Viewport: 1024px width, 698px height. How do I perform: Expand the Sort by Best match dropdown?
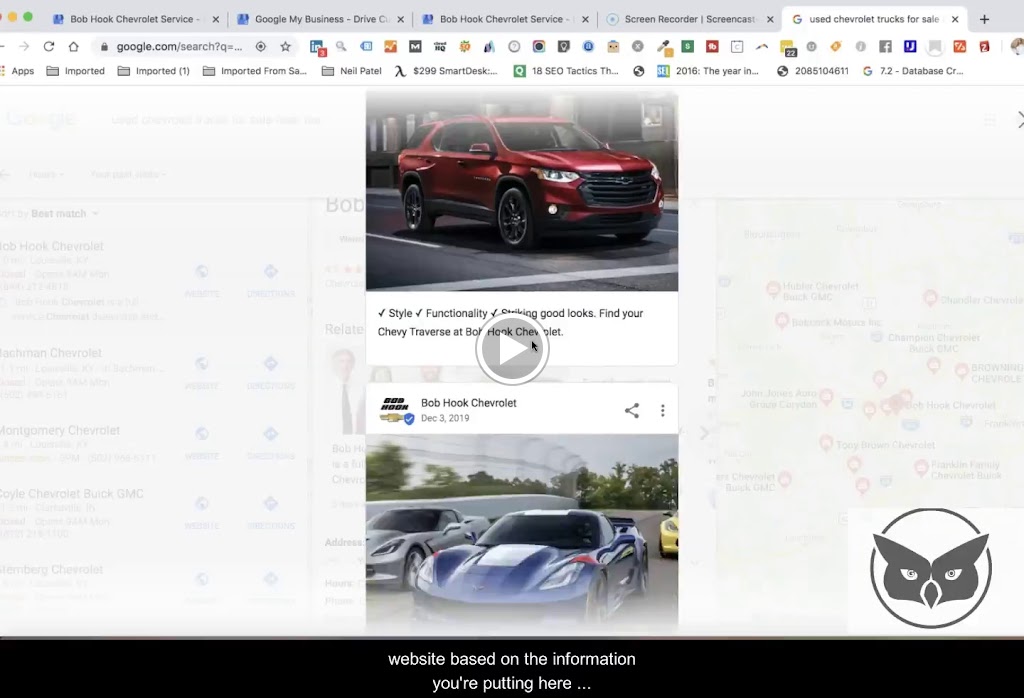click(x=50, y=214)
